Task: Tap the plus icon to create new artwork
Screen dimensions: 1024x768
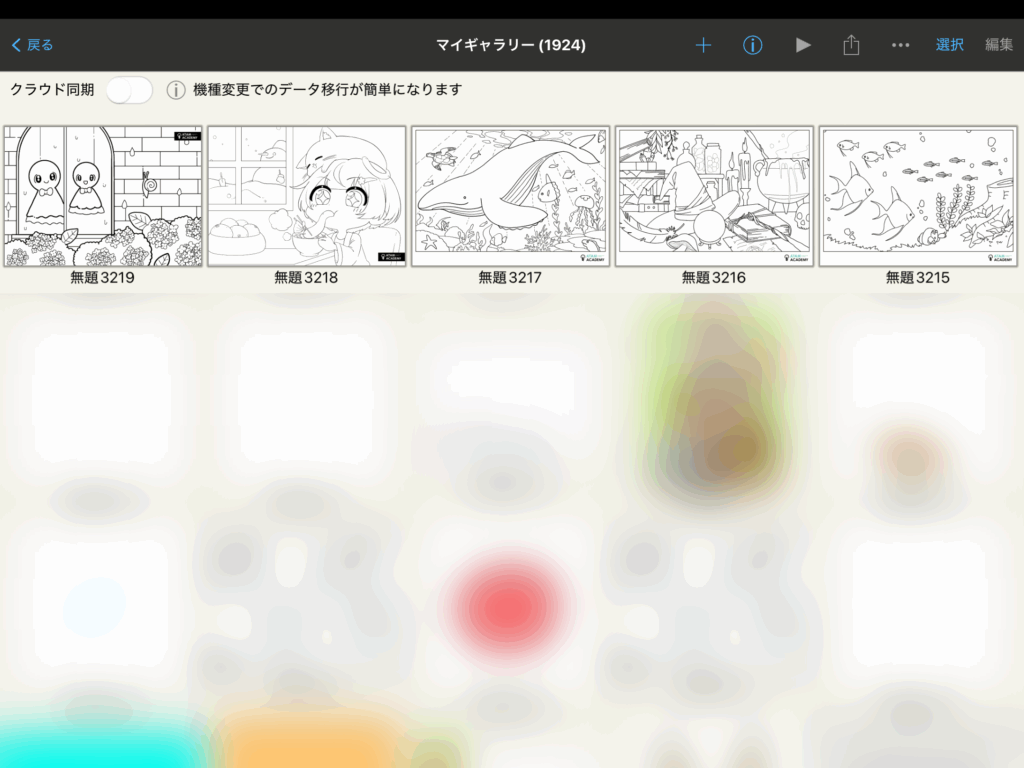Action: coord(703,45)
